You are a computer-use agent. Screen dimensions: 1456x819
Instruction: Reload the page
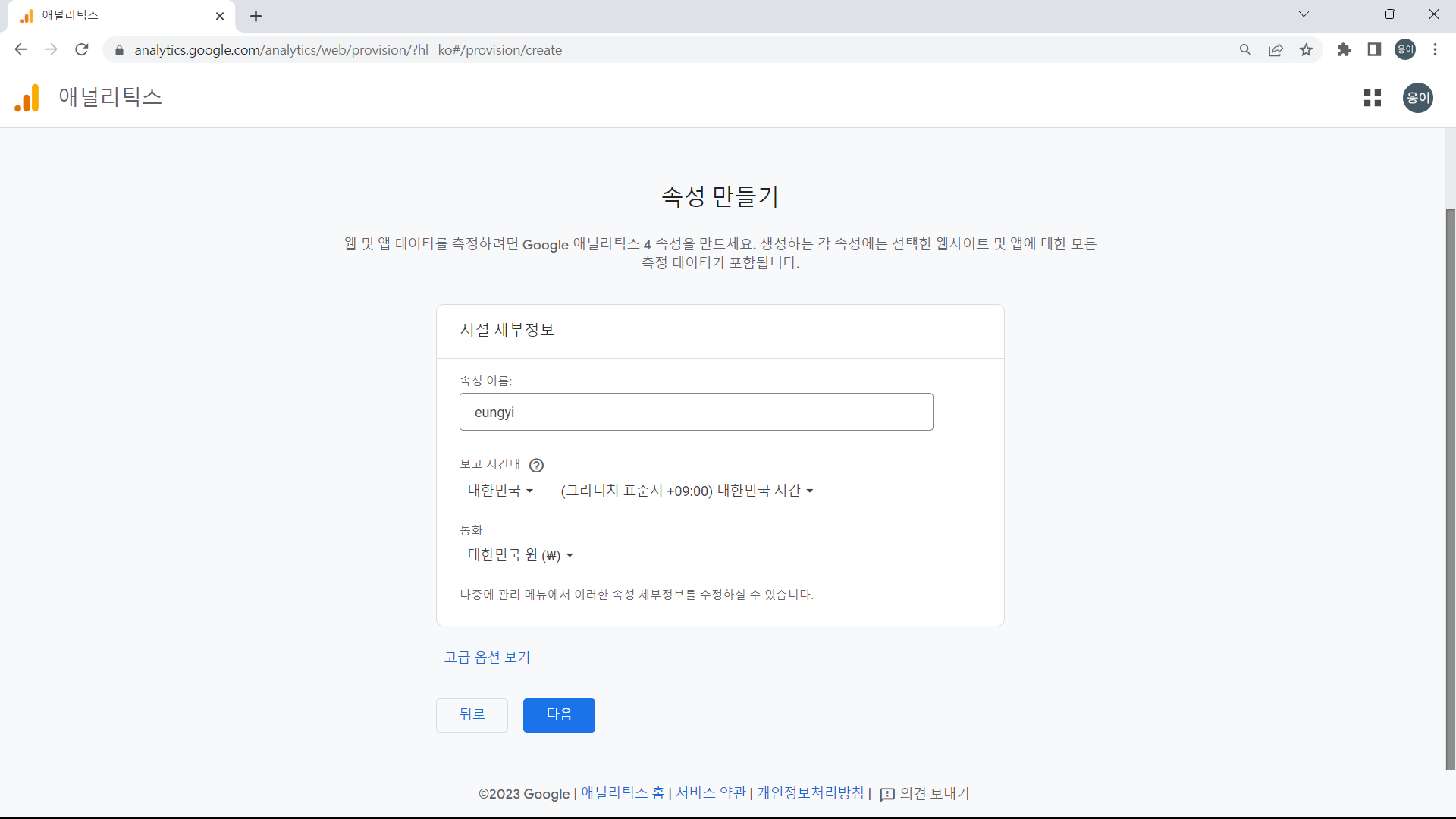pyautogui.click(x=81, y=49)
